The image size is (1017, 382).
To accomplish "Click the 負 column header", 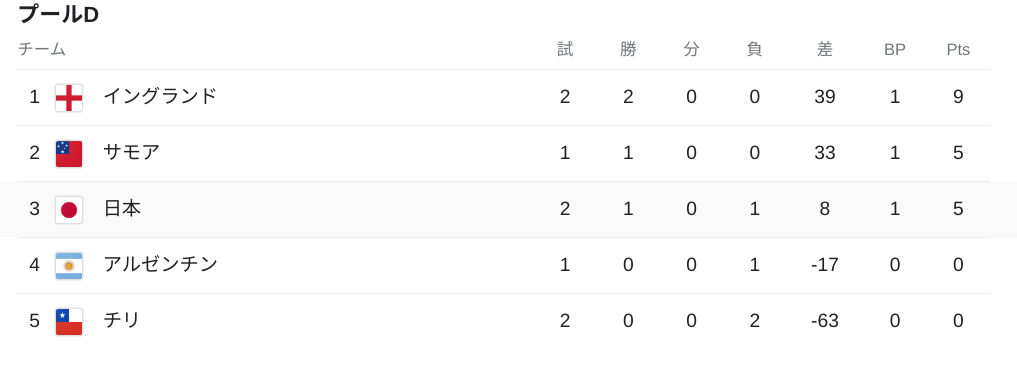I will (754, 49).
